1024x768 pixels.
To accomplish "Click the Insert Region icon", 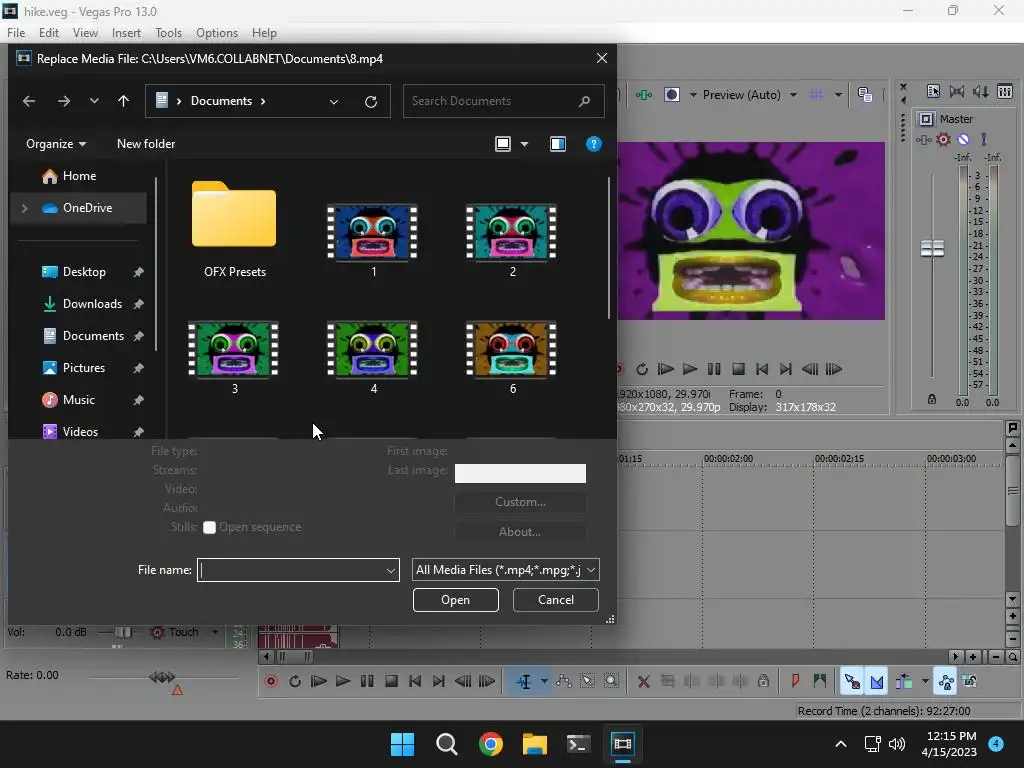I will click(x=820, y=681).
